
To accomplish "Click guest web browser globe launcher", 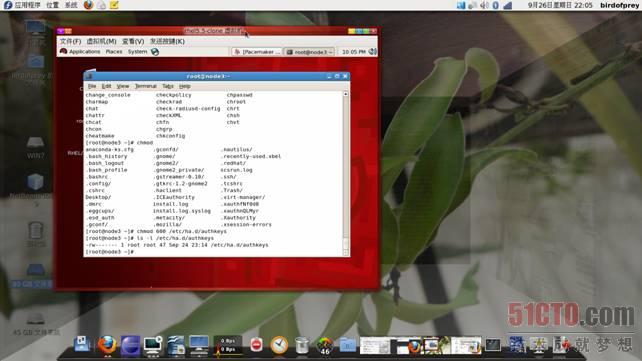I will coord(155,52).
